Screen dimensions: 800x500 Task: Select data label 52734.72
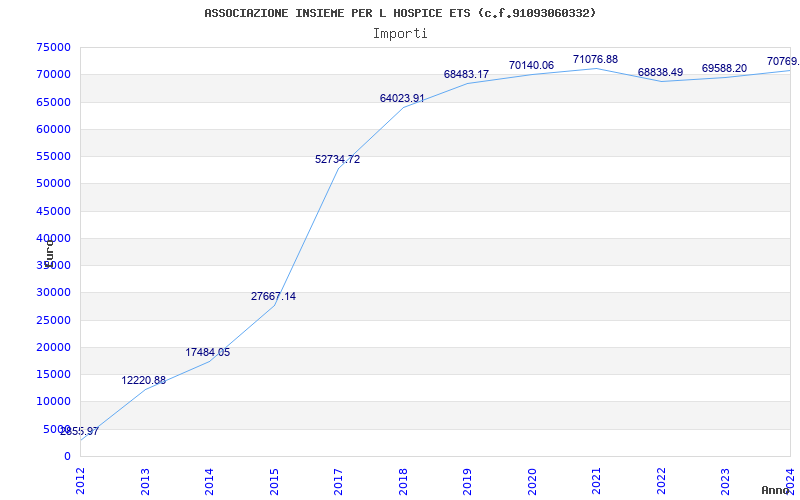(337, 159)
